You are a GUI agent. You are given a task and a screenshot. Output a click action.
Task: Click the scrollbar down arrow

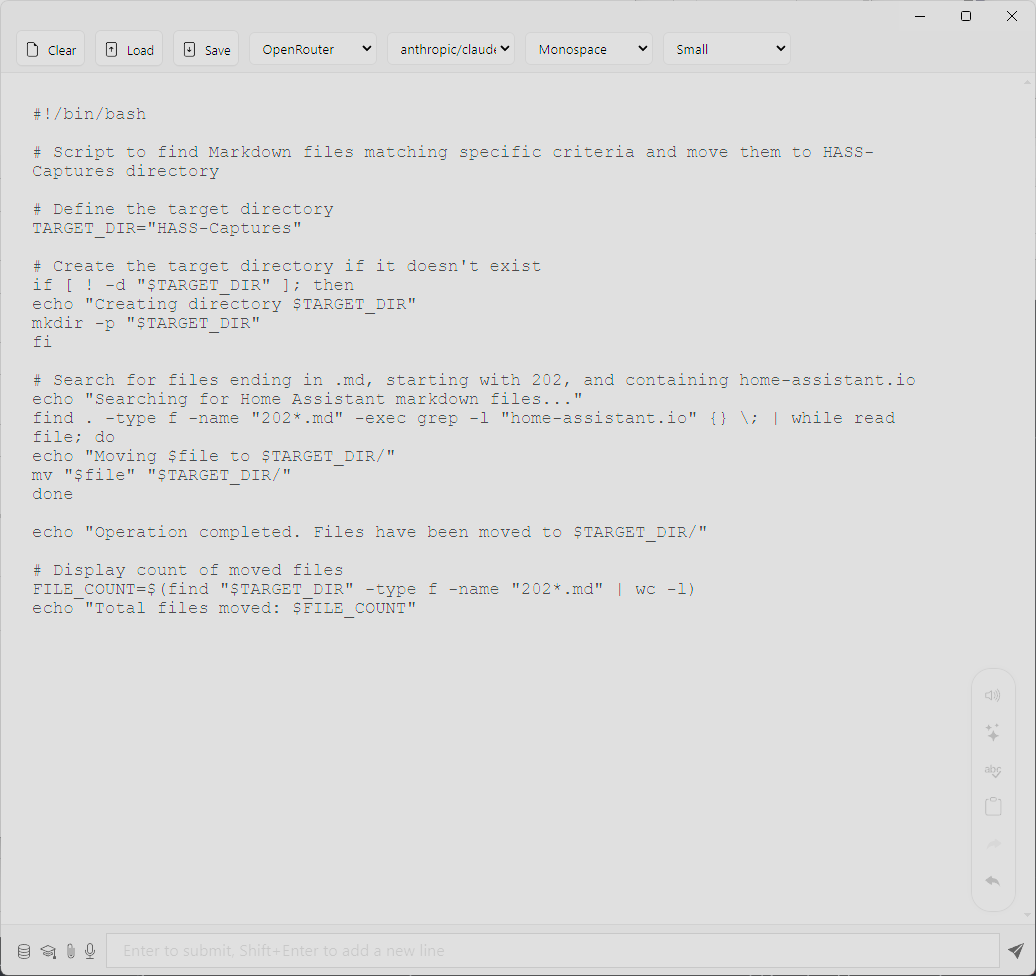tap(1027, 915)
